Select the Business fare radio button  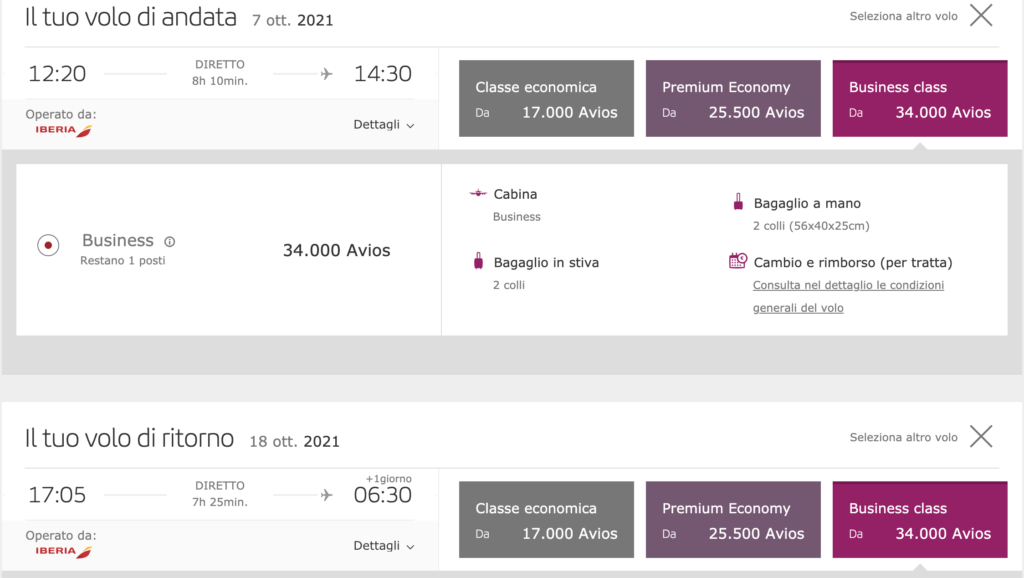48,245
